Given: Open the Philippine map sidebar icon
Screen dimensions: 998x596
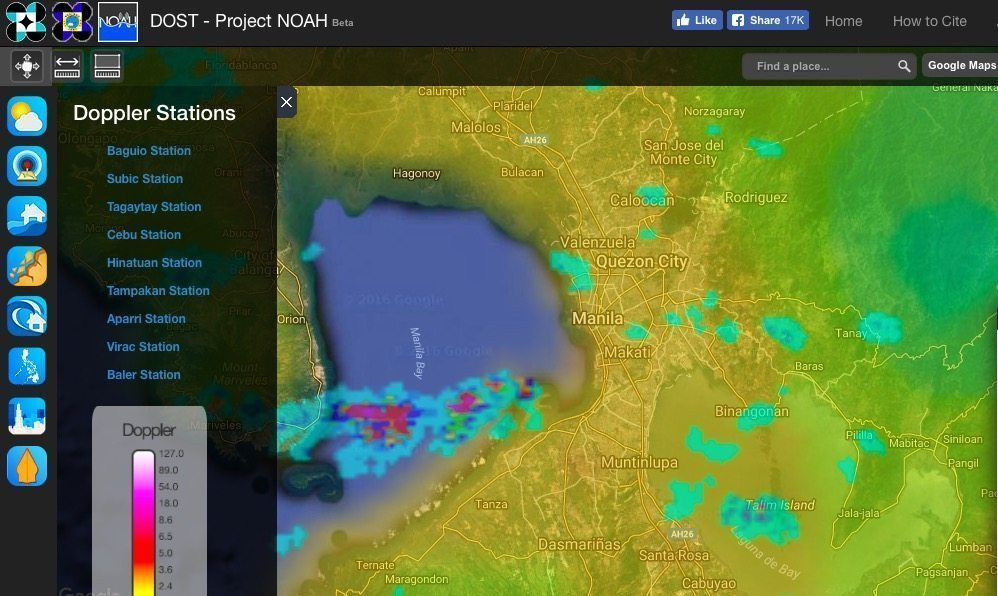Looking at the screenshot, I should [x=27, y=366].
